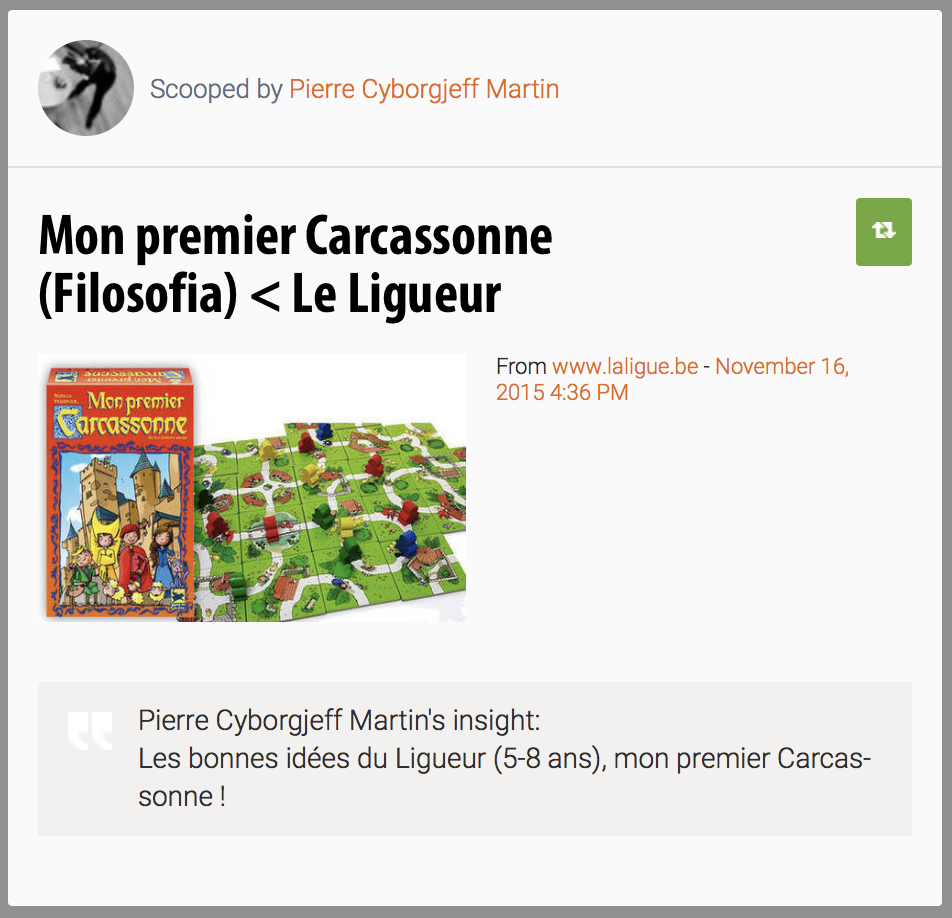Open the round author avatar photo

pos(86,88)
